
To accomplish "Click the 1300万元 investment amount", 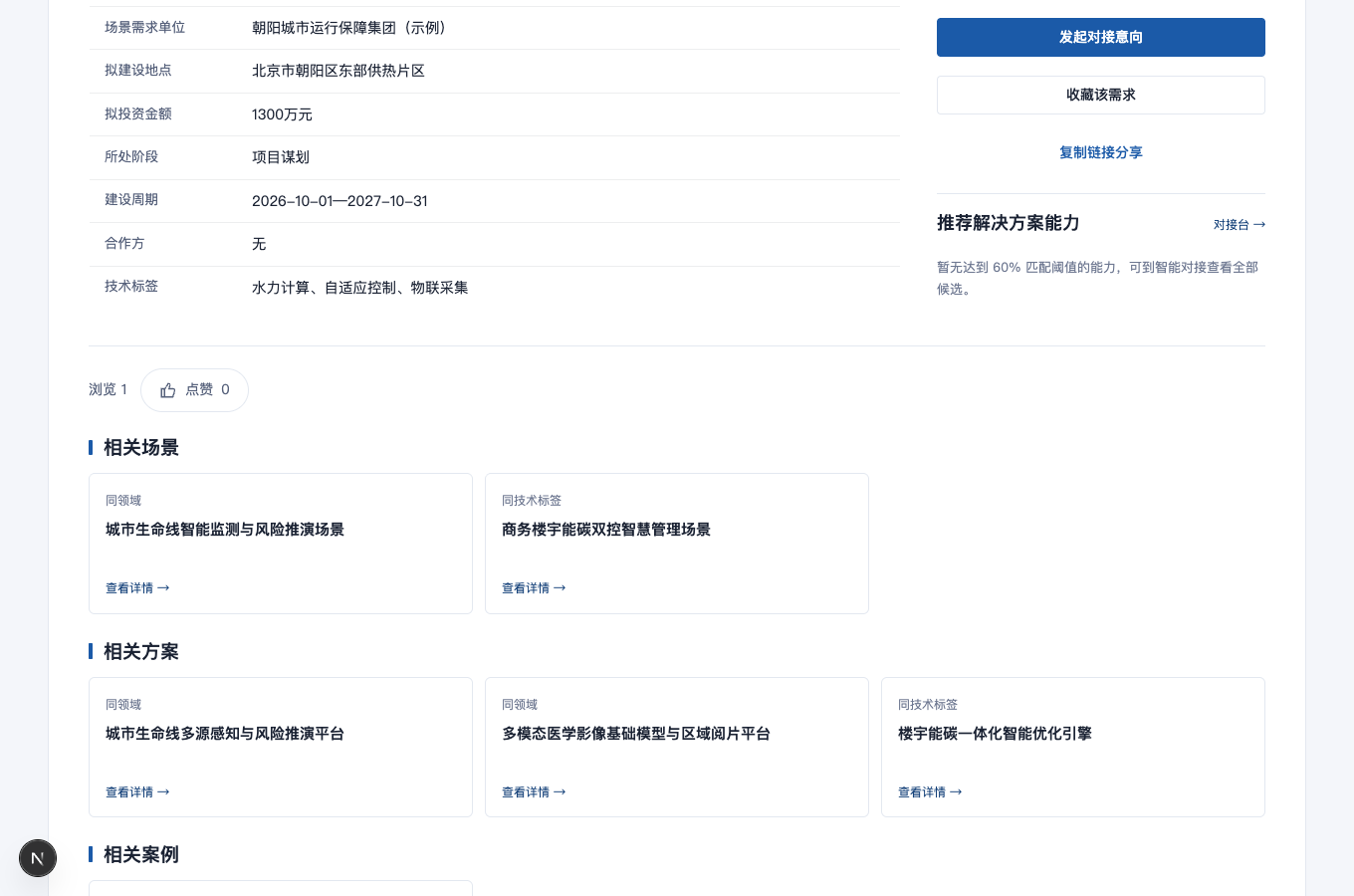I will click(x=282, y=114).
